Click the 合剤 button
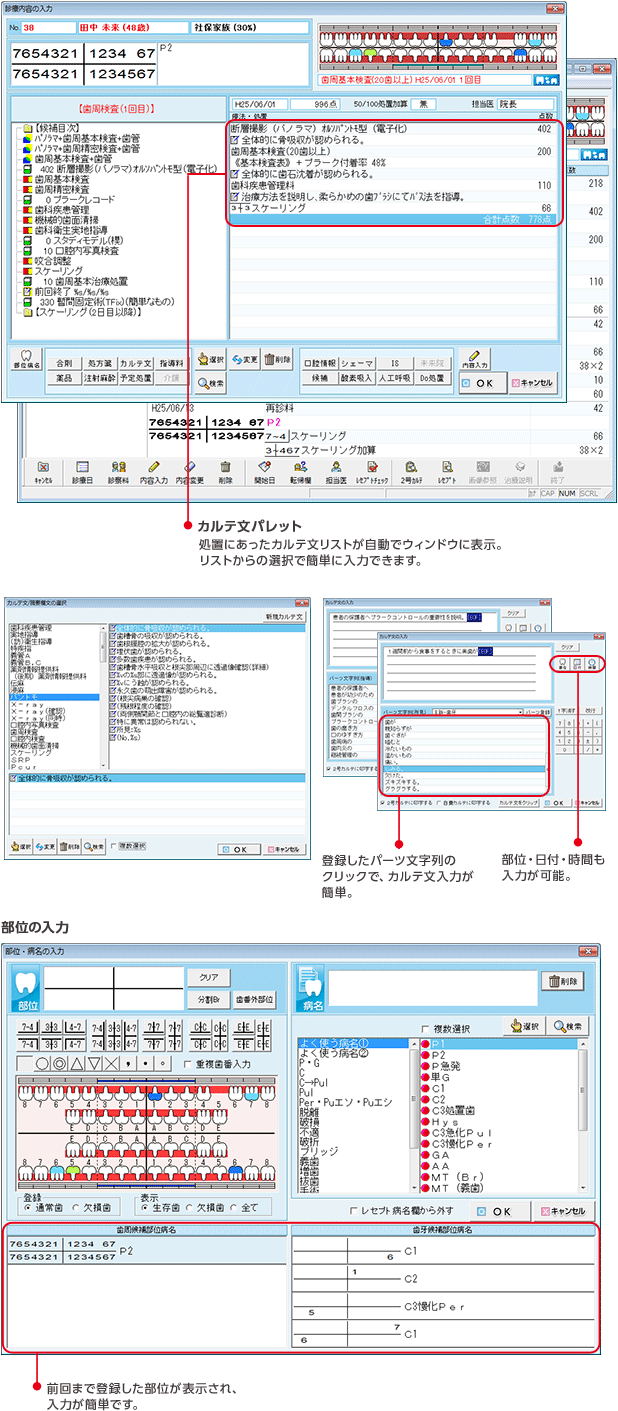This screenshot has height=1411, width=618. coord(64,362)
